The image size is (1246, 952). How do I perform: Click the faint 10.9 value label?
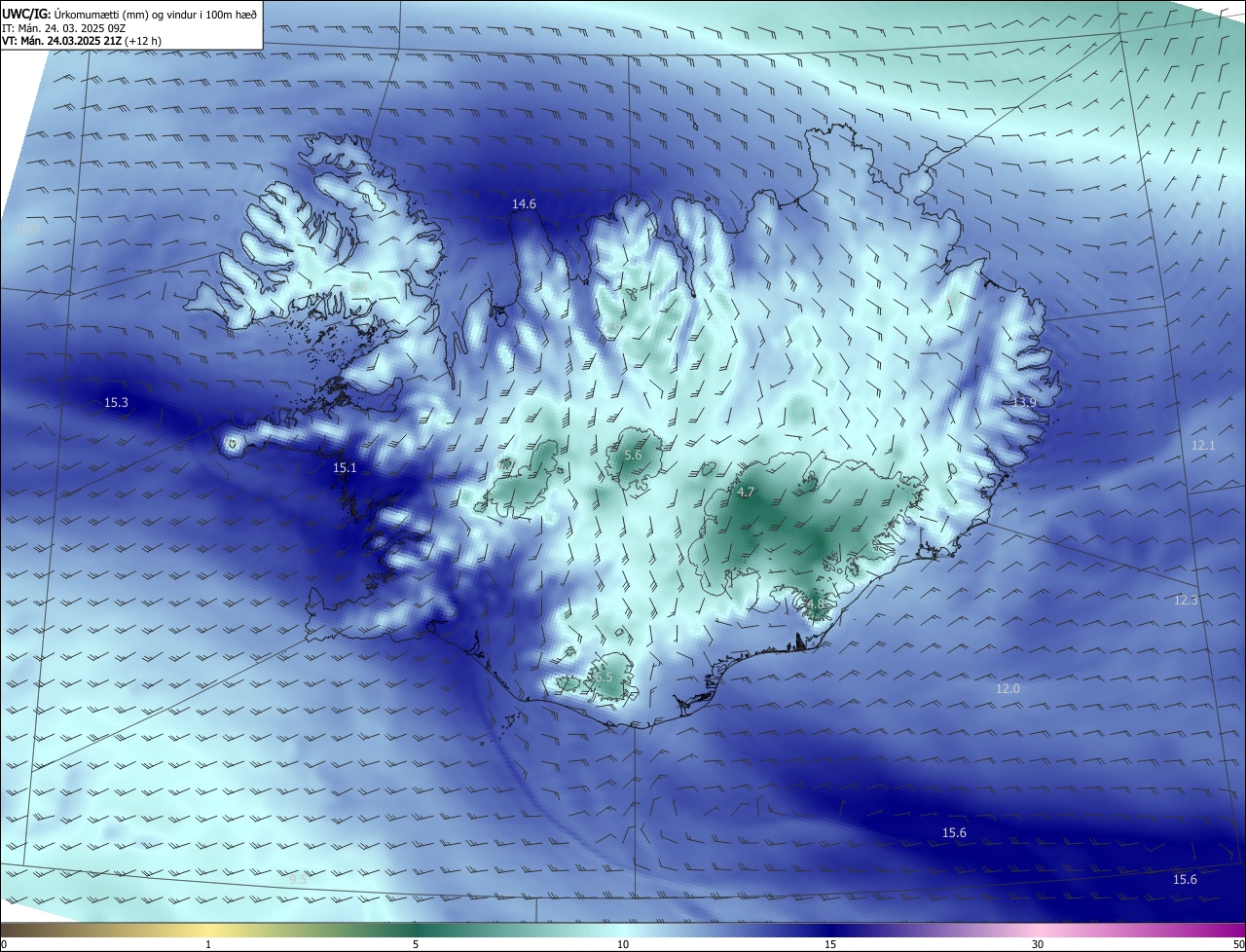pos(27,229)
